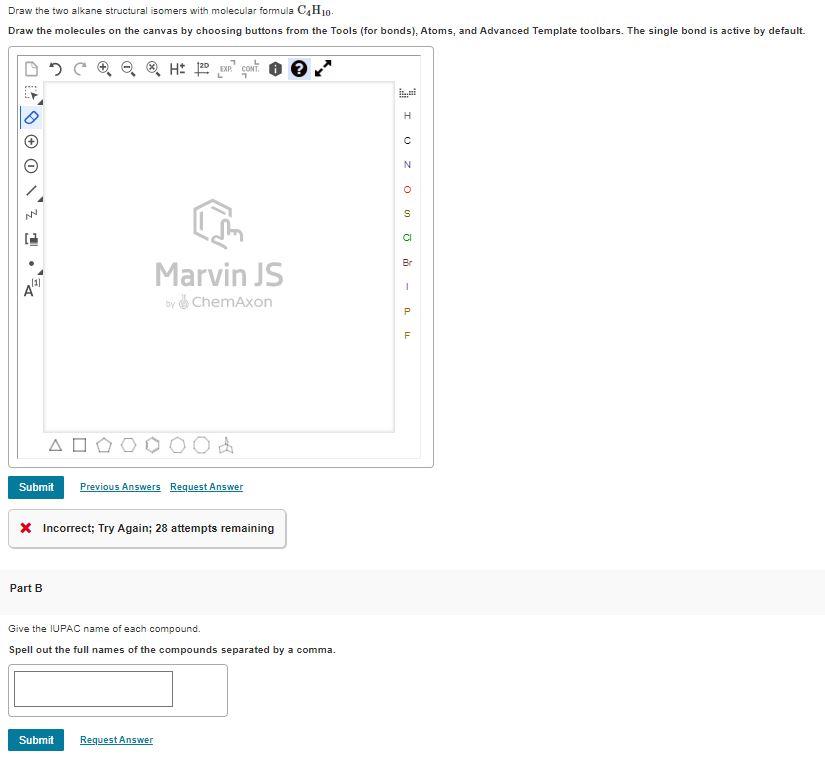Open the periodic table button
Viewport: 825px width, 760px height.
click(407, 93)
